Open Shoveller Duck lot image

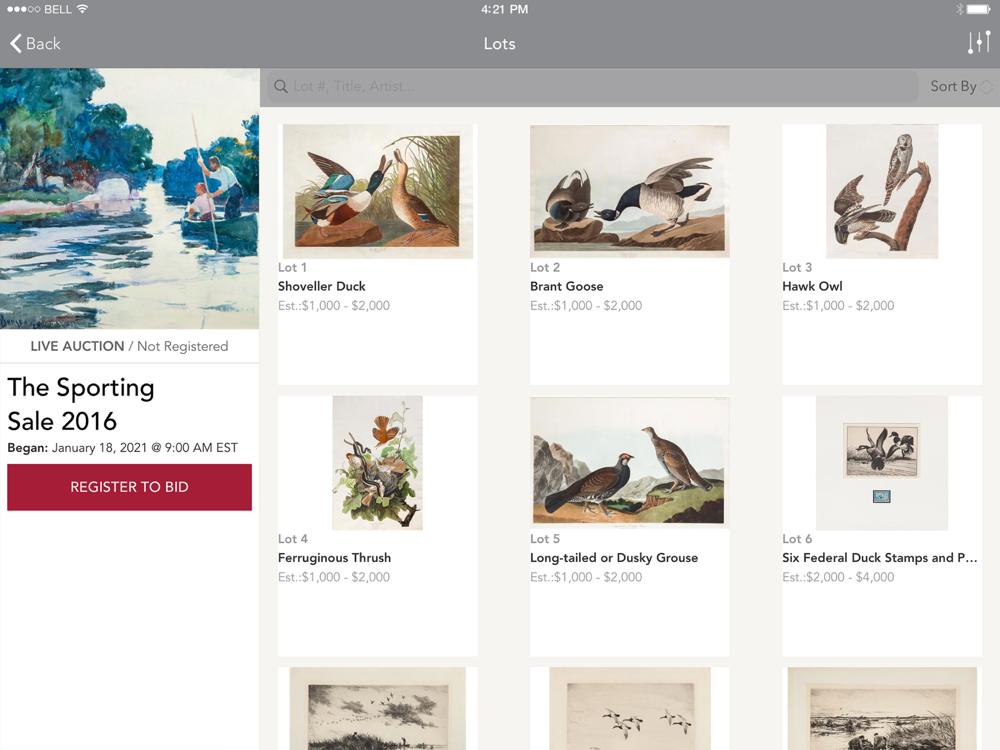pos(378,191)
